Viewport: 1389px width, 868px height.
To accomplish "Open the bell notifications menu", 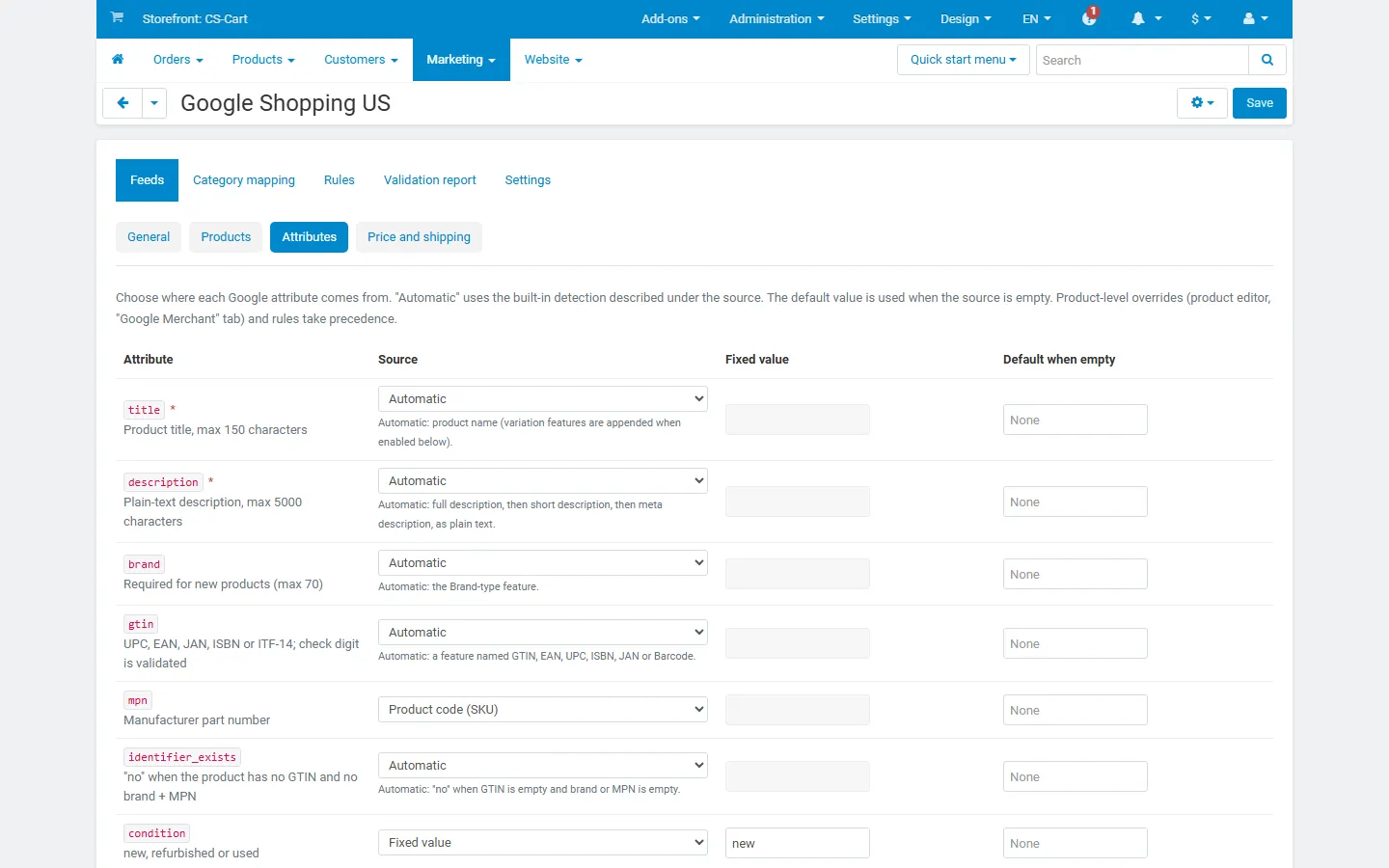I will (x=1146, y=18).
